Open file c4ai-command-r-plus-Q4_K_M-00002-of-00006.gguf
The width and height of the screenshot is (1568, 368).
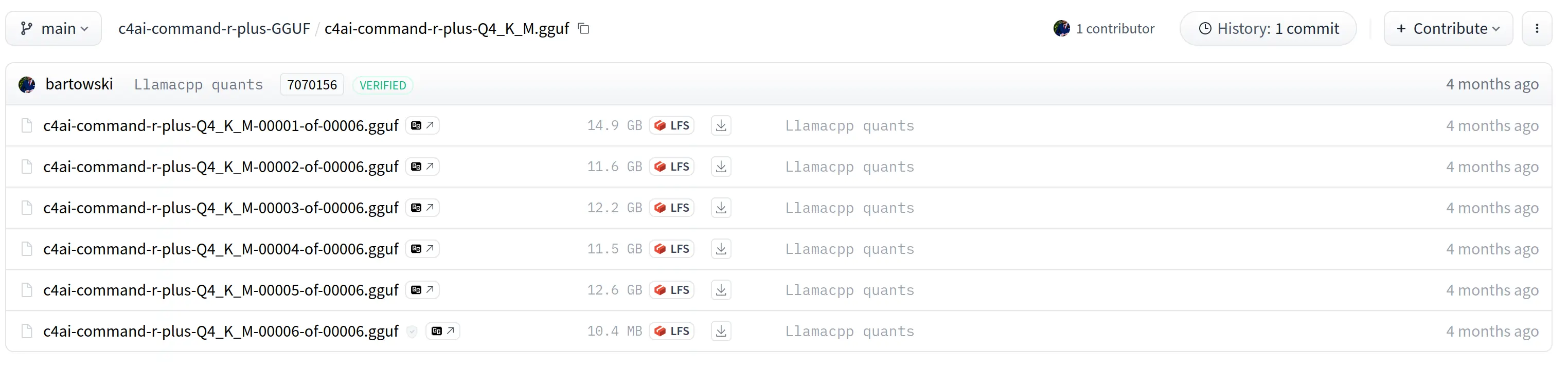(x=221, y=167)
